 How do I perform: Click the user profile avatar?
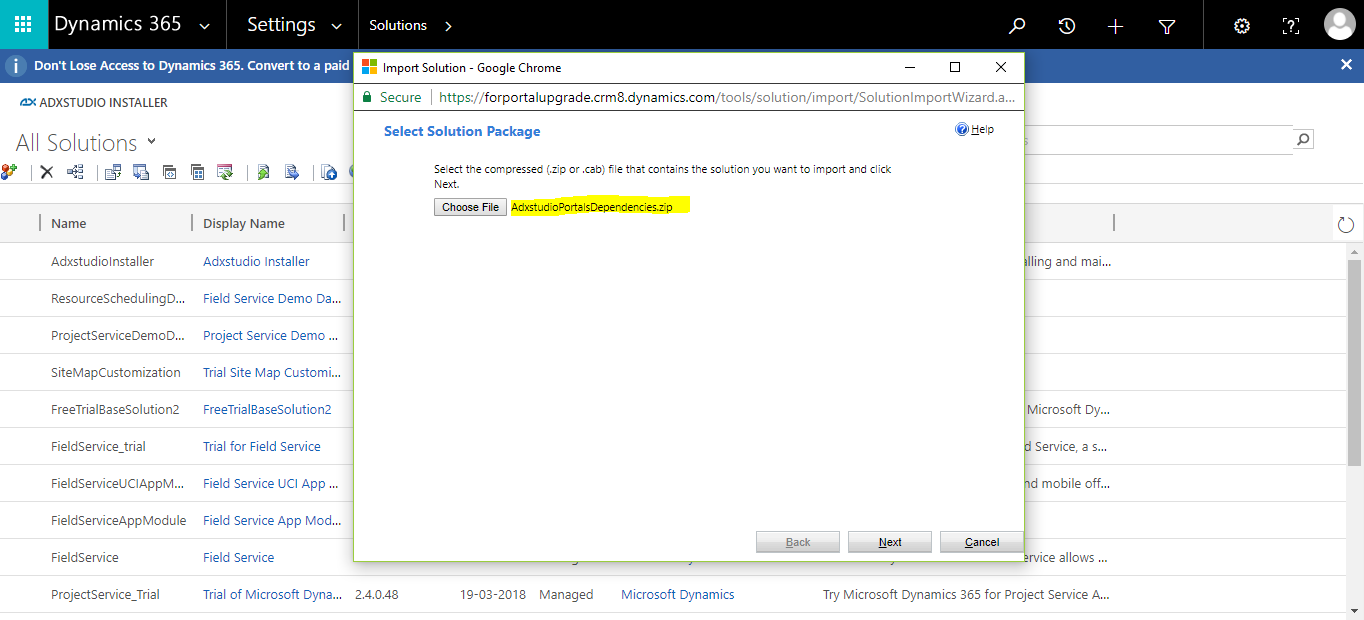[x=1339, y=25]
